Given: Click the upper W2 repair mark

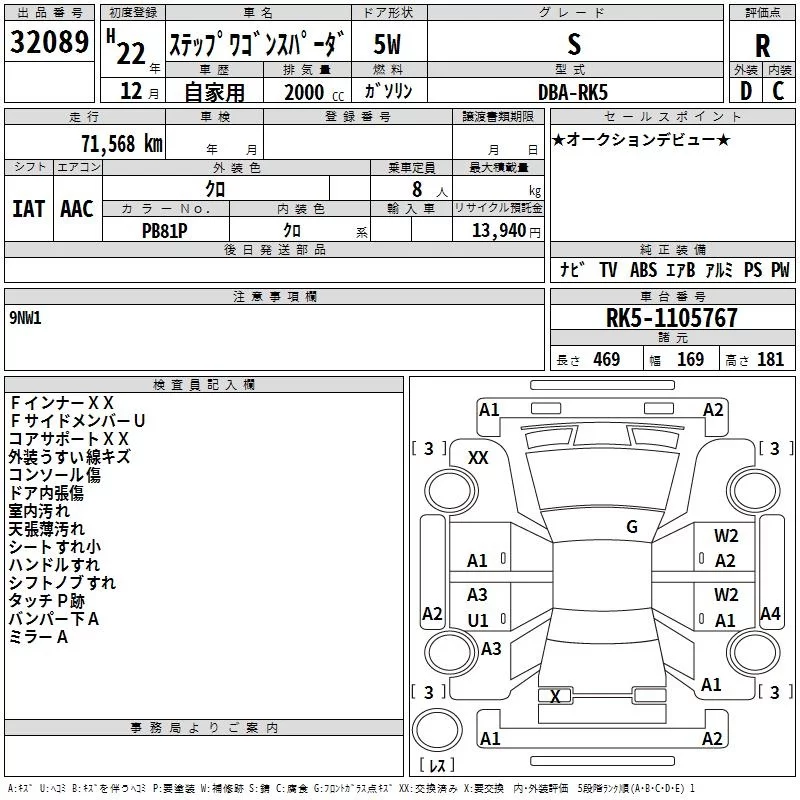Looking at the screenshot, I should (x=726, y=536).
